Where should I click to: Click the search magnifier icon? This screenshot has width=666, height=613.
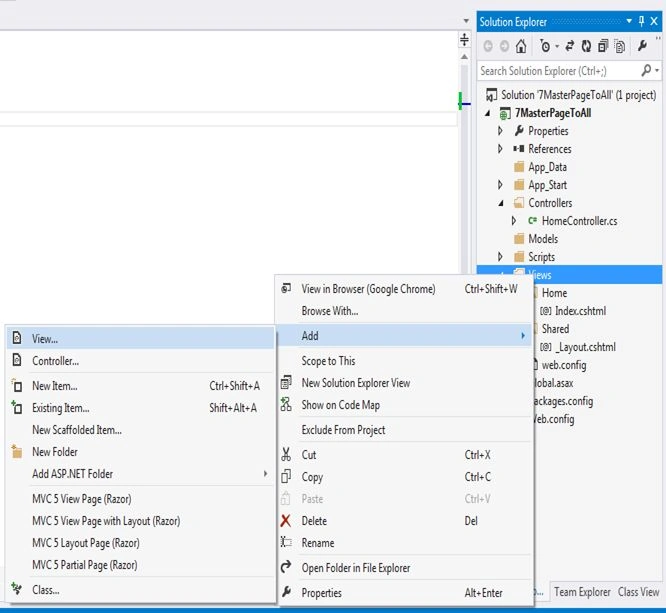point(646,70)
